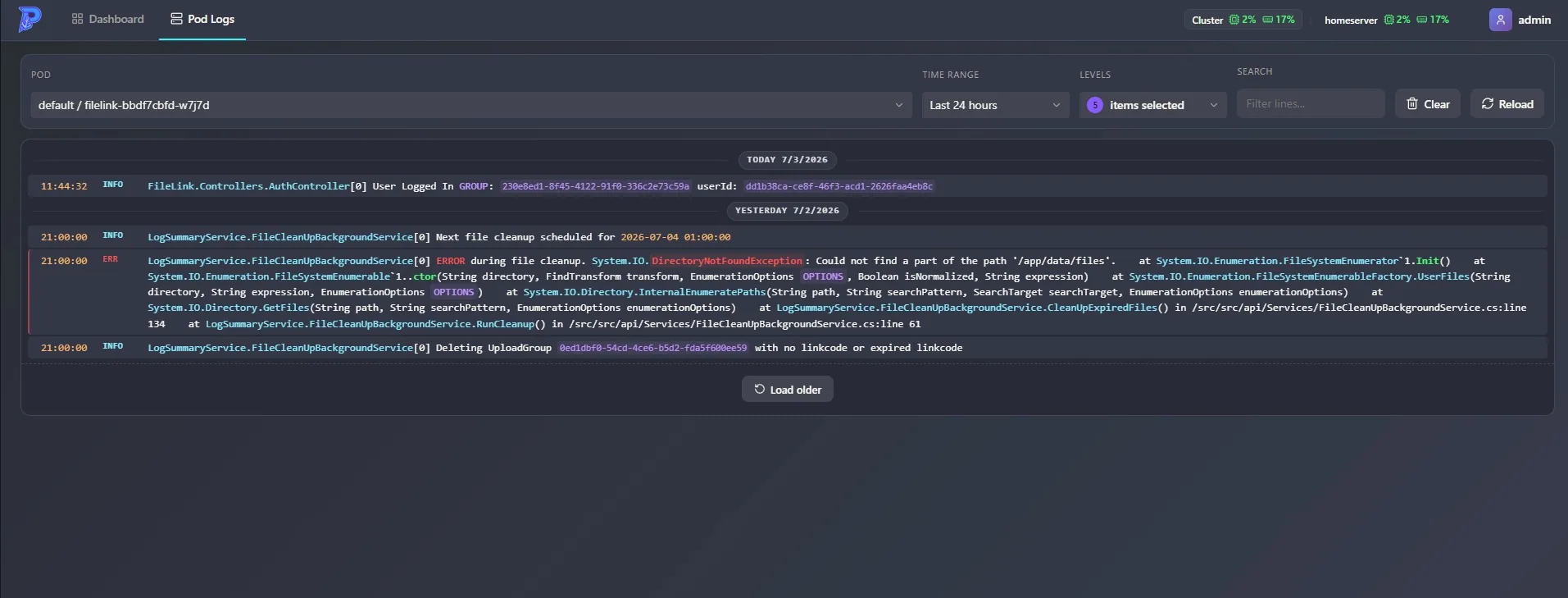Open the admin account menu
The image size is (1568, 598).
(x=1521, y=20)
